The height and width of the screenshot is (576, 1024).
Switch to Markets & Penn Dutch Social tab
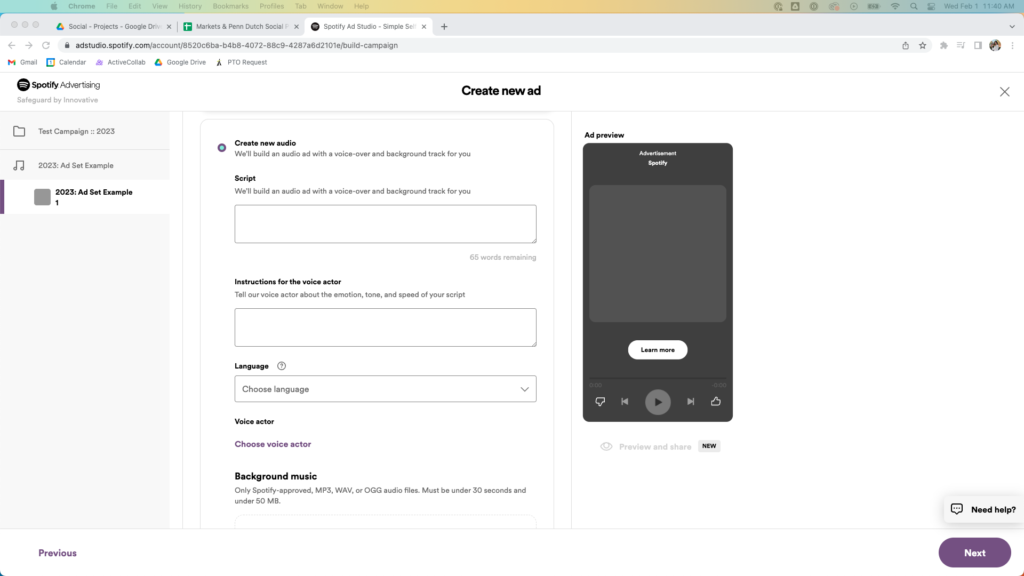240,27
